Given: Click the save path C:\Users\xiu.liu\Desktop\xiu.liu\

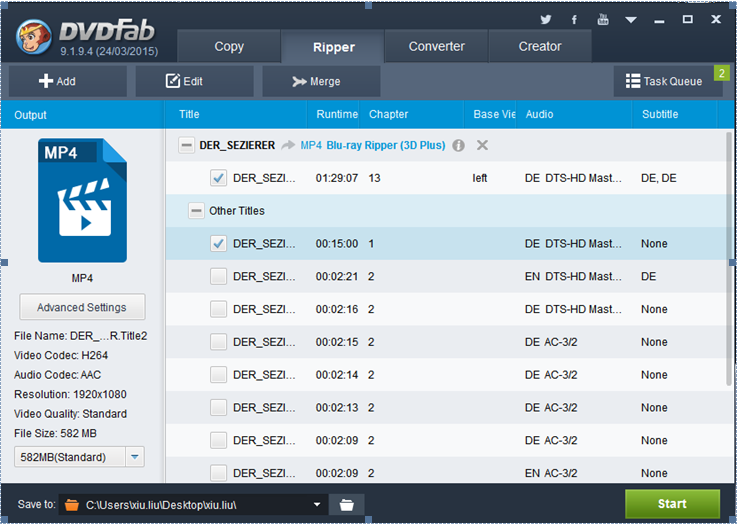Looking at the screenshot, I should click(161, 505).
